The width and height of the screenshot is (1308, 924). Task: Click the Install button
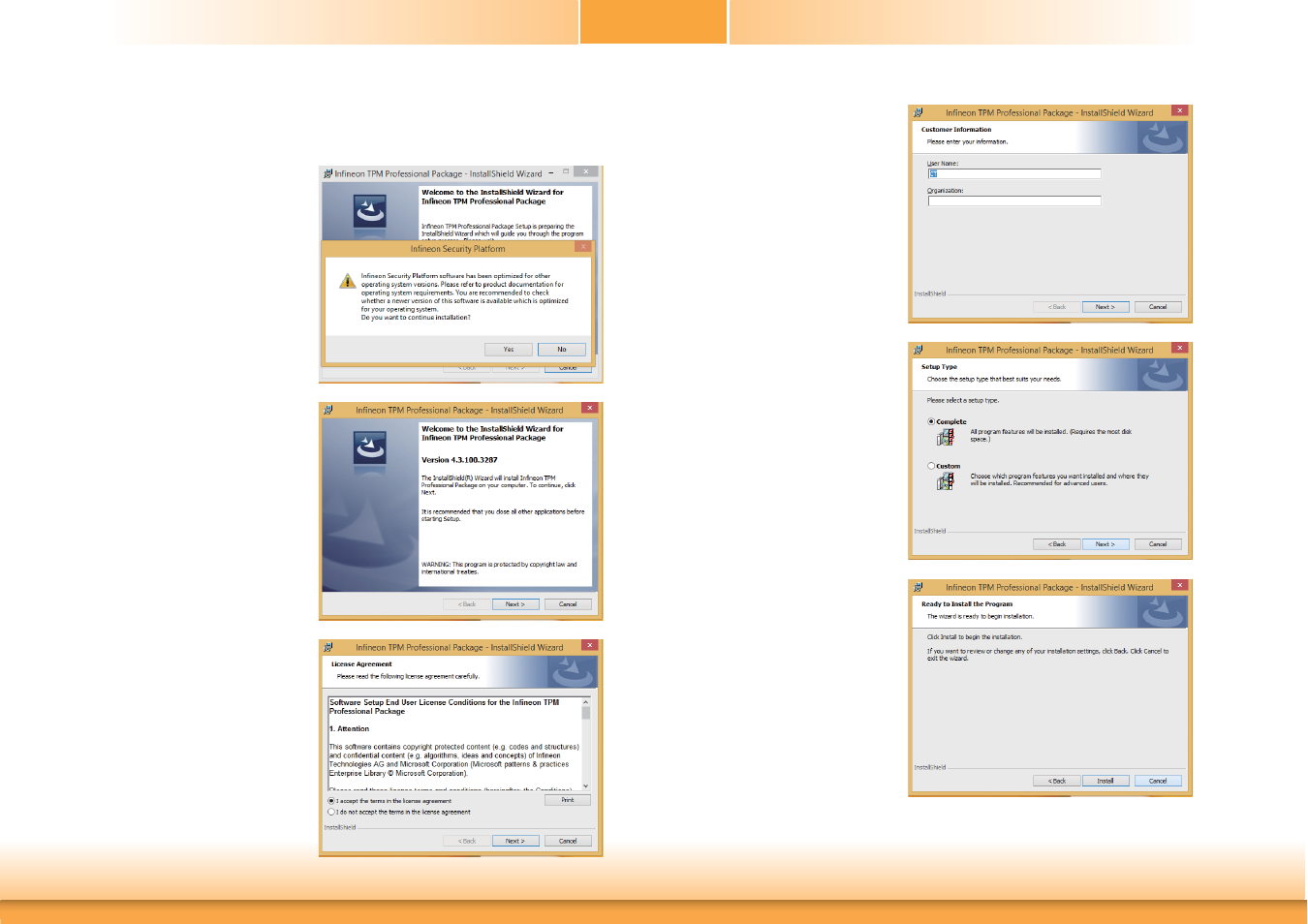point(1106,781)
